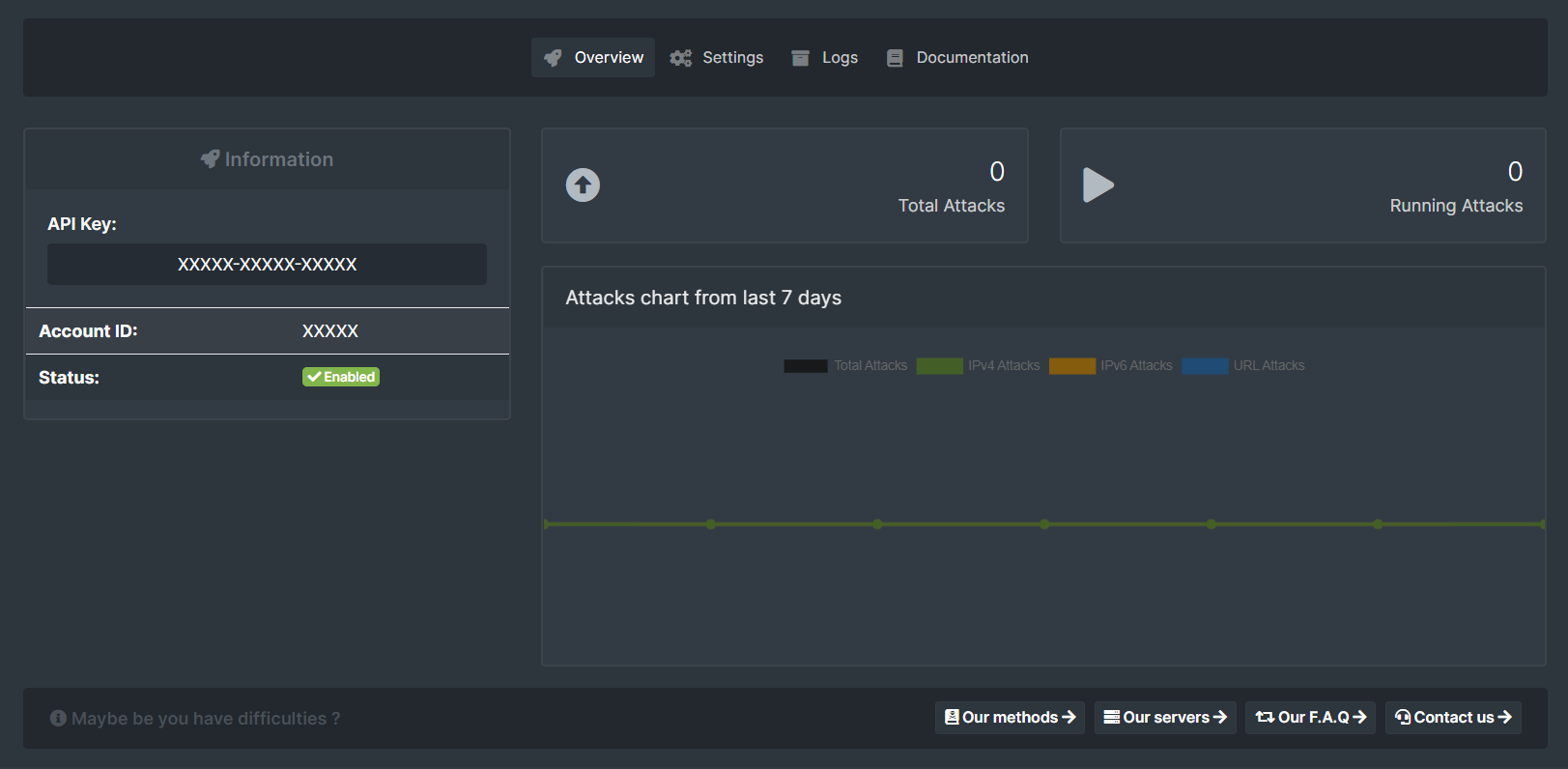The height and width of the screenshot is (769, 1568).
Task: Click the archive box icon beside Logs
Action: tap(800, 58)
